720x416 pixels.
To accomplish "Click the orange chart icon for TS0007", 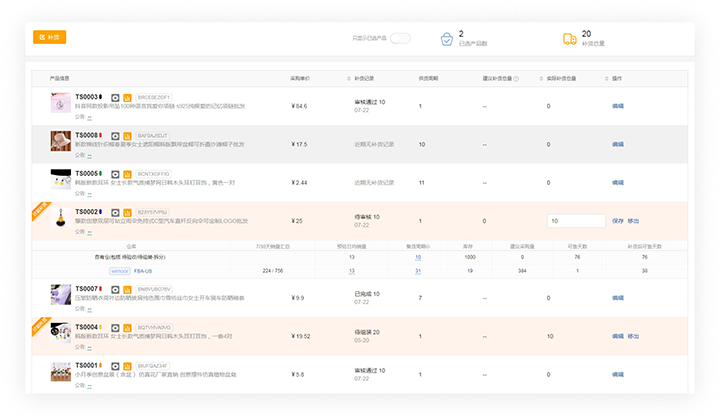I will click(x=127, y=289).
